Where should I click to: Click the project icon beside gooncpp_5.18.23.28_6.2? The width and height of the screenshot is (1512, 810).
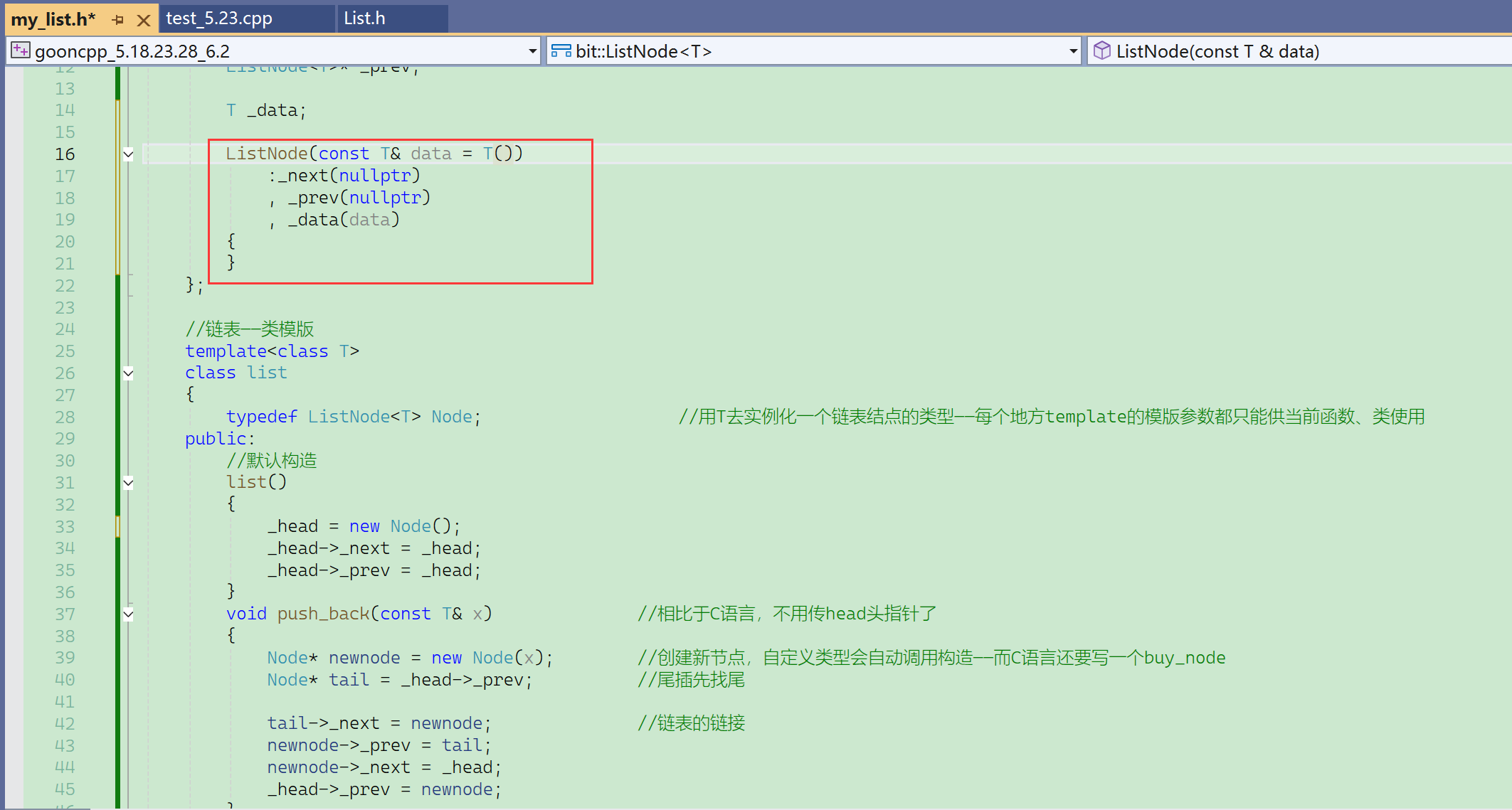[x=20, y=50]
